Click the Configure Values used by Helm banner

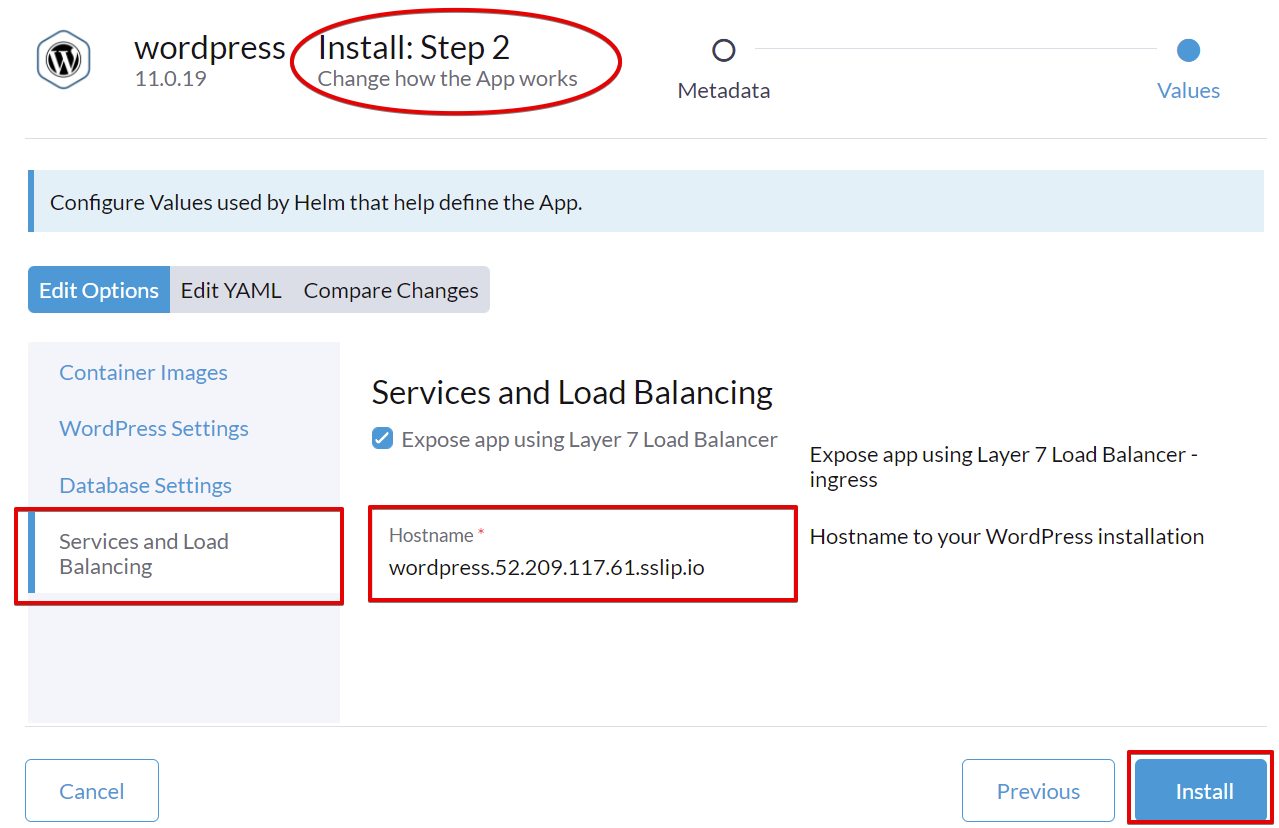click(x=648, y=202)
